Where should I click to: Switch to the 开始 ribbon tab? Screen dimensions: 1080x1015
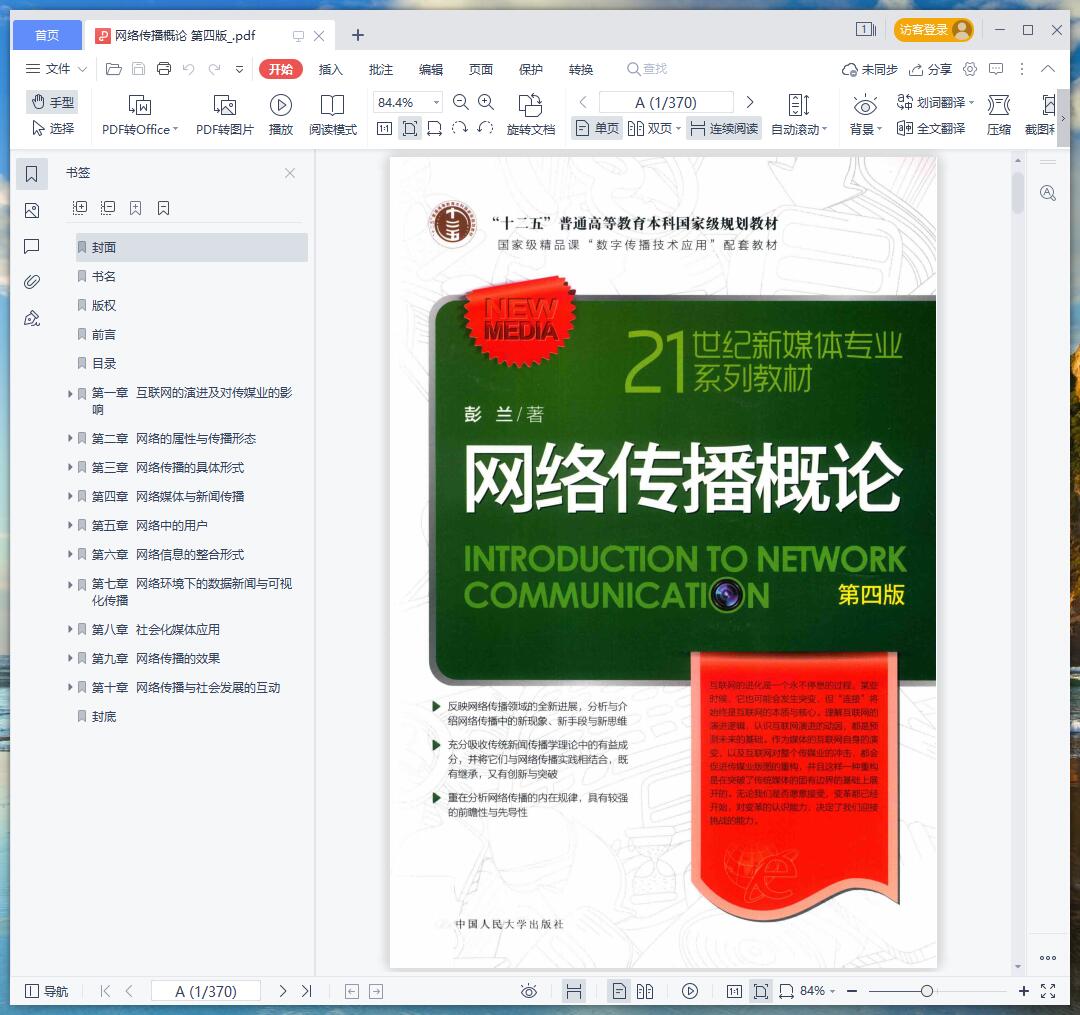(x=280, y=69)
